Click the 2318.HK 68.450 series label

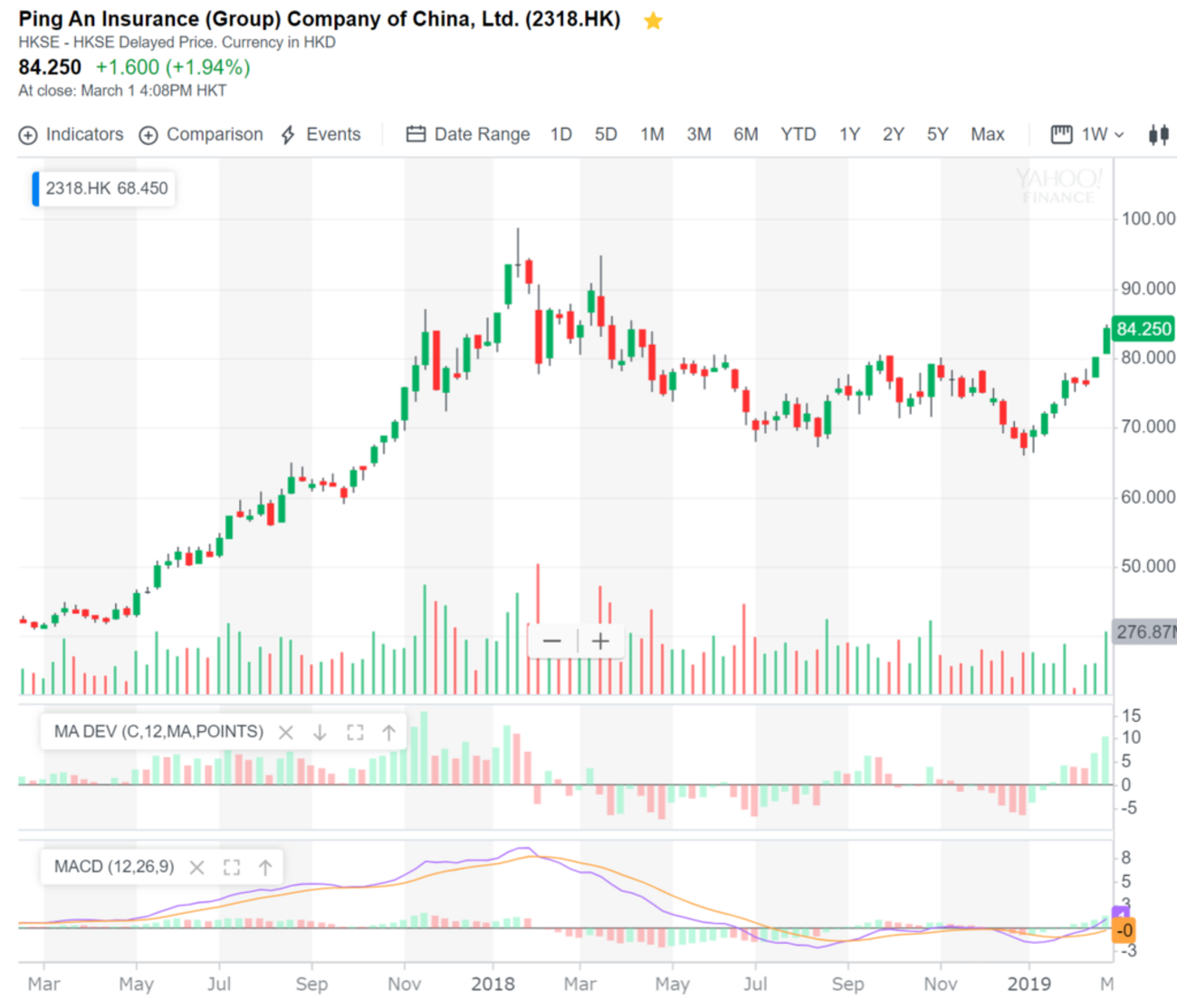click(107, 188)
